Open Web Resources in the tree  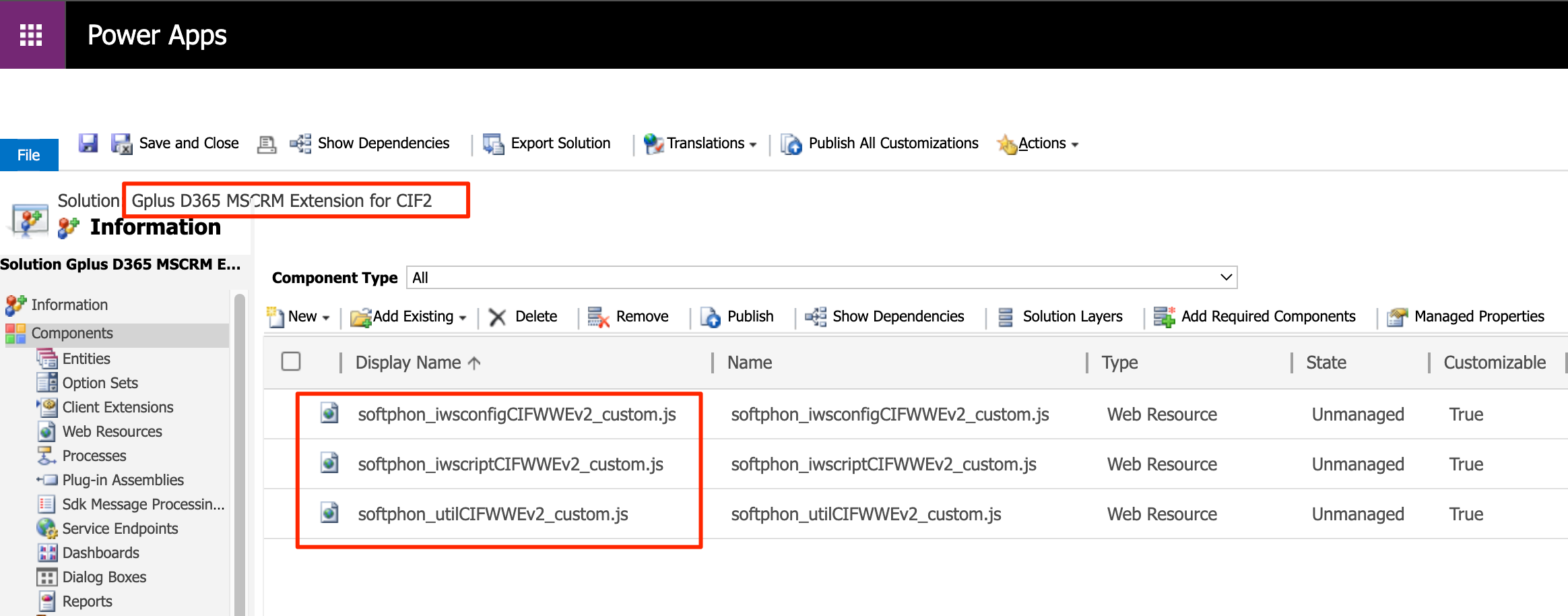click(112, 431)
